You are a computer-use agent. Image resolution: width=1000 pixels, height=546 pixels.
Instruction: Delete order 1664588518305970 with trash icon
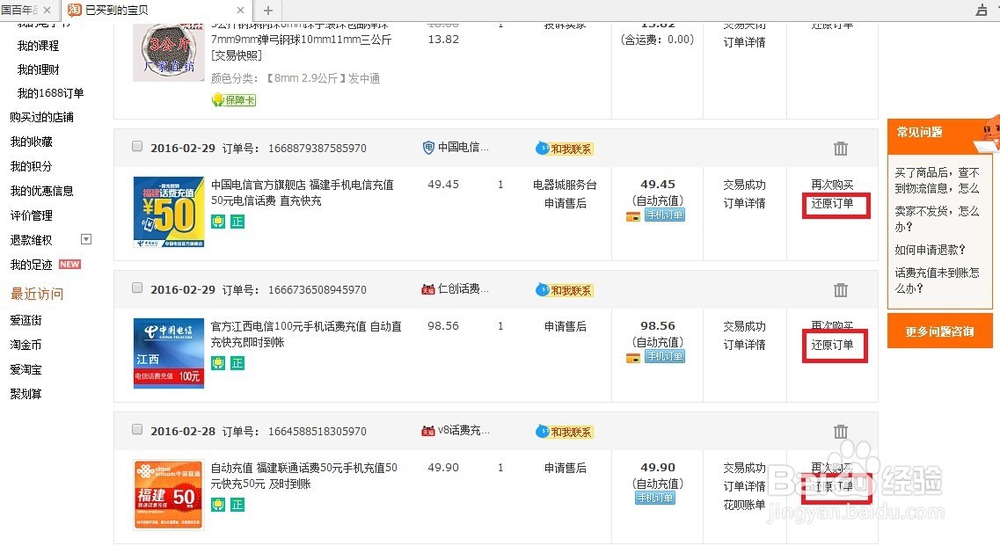[841, 432]
